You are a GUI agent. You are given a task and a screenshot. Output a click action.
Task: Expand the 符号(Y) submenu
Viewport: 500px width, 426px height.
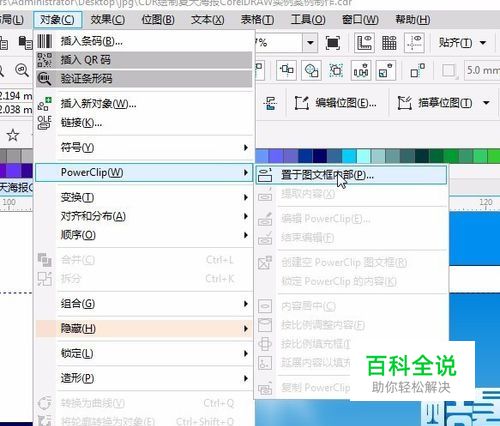pyautogui.click(x=144, y=147)
